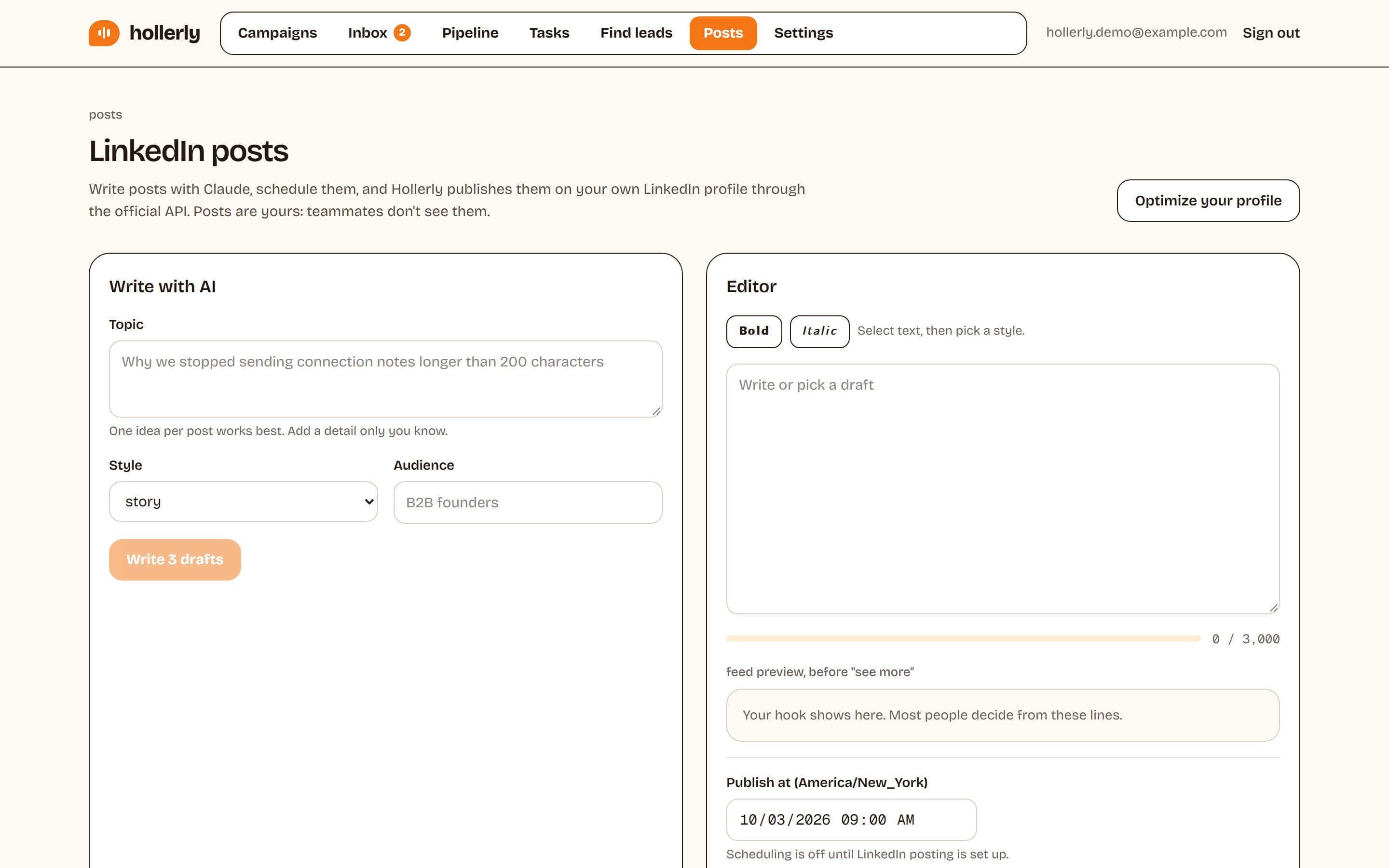Open Find leads

(636, 33)
